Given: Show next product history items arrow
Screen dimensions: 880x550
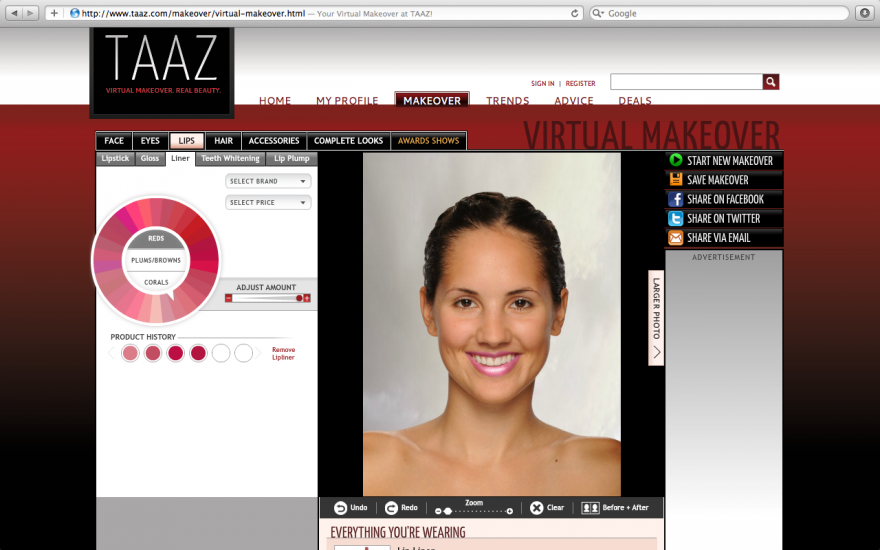Looking at the screenshot, I should pyautogui.click(x=259, y=353).
